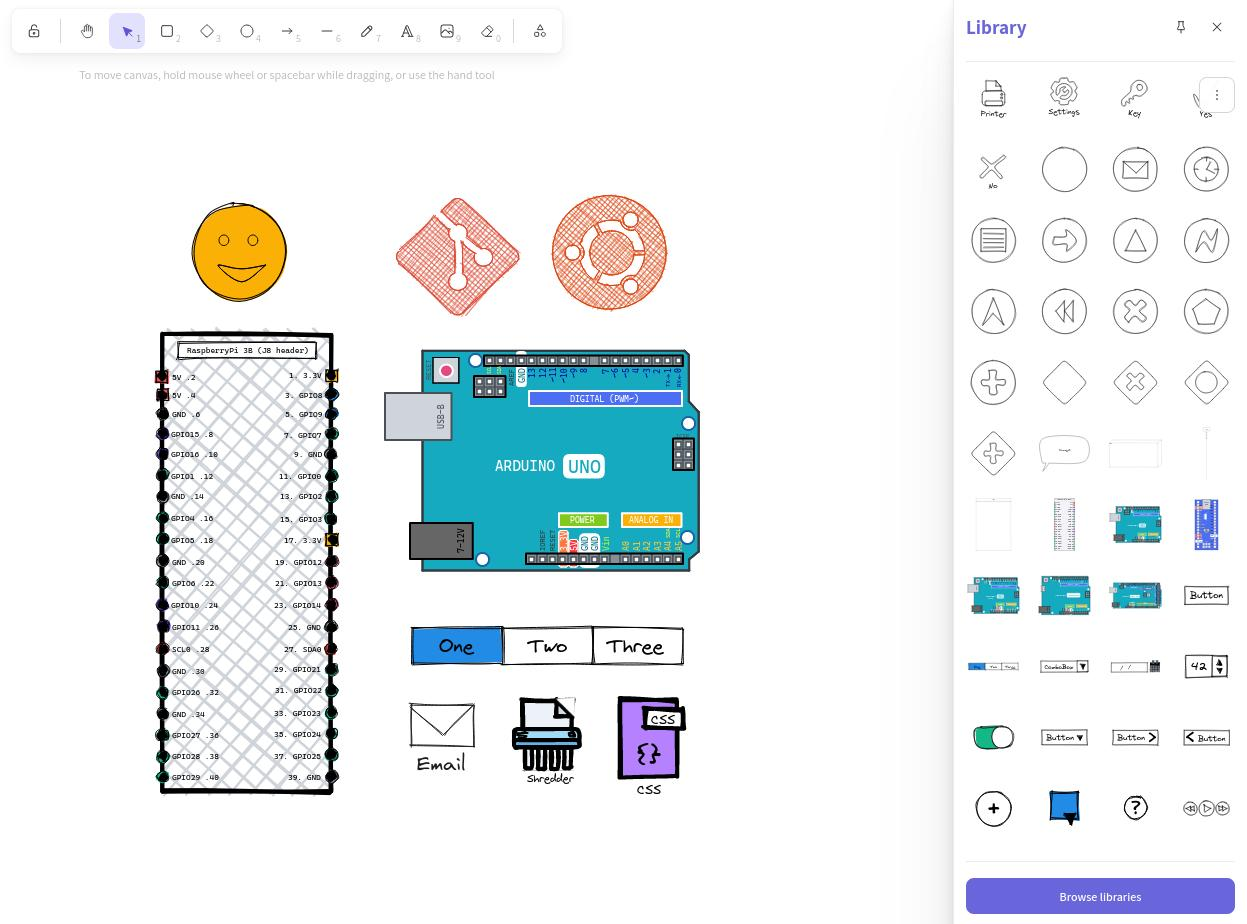The height and width of the screenshot is (924, 1247).
Task: Select the Insert image tool
Action: point(447,31)
